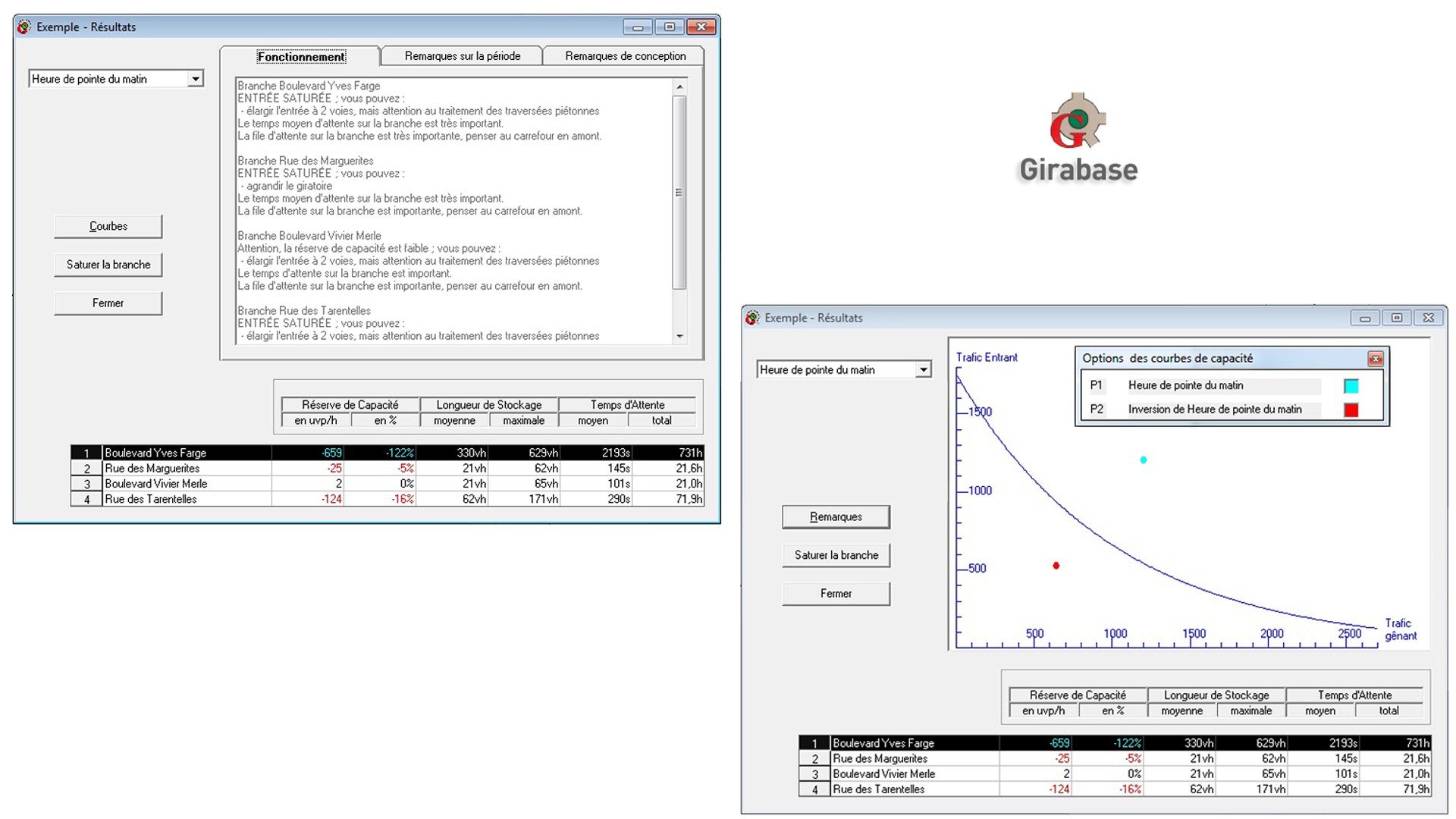Click scrollbar up arrow in remarks text
1456x819 pixels.
tap(679, 87)
